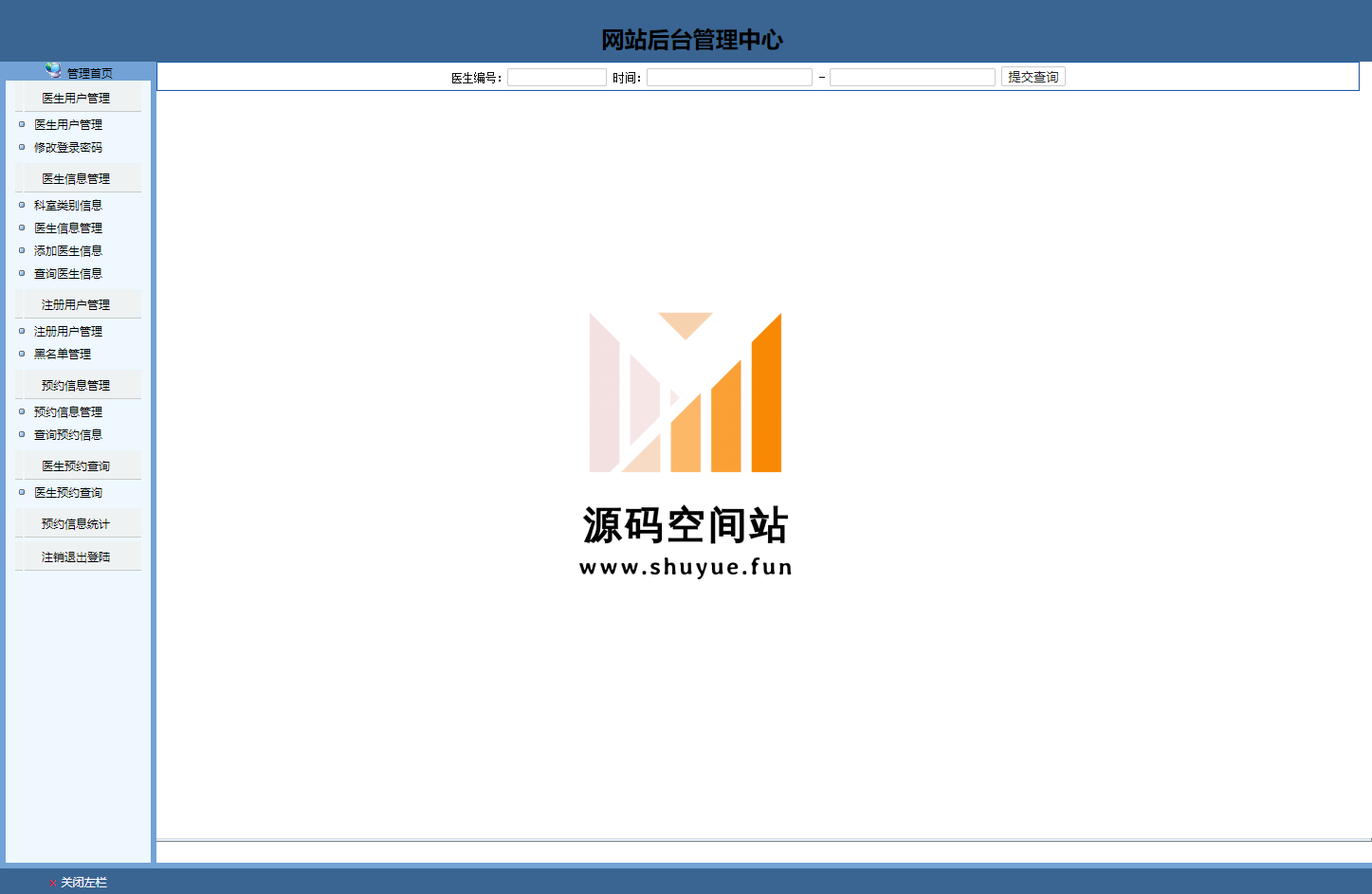Viewport: 1372px width, 894px height.
Task: Click the bullet icon beside 查询预约信息
Action: tap(22, 434)
